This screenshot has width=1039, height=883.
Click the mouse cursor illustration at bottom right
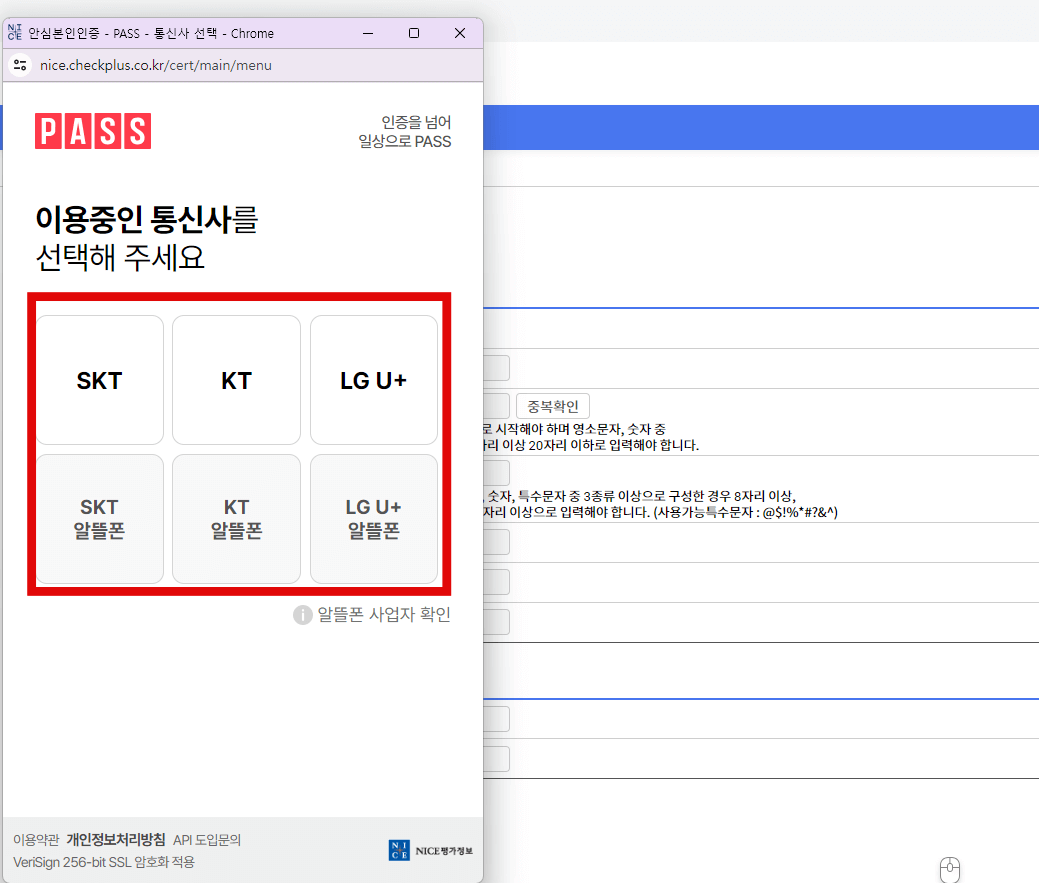coord(950,868)
